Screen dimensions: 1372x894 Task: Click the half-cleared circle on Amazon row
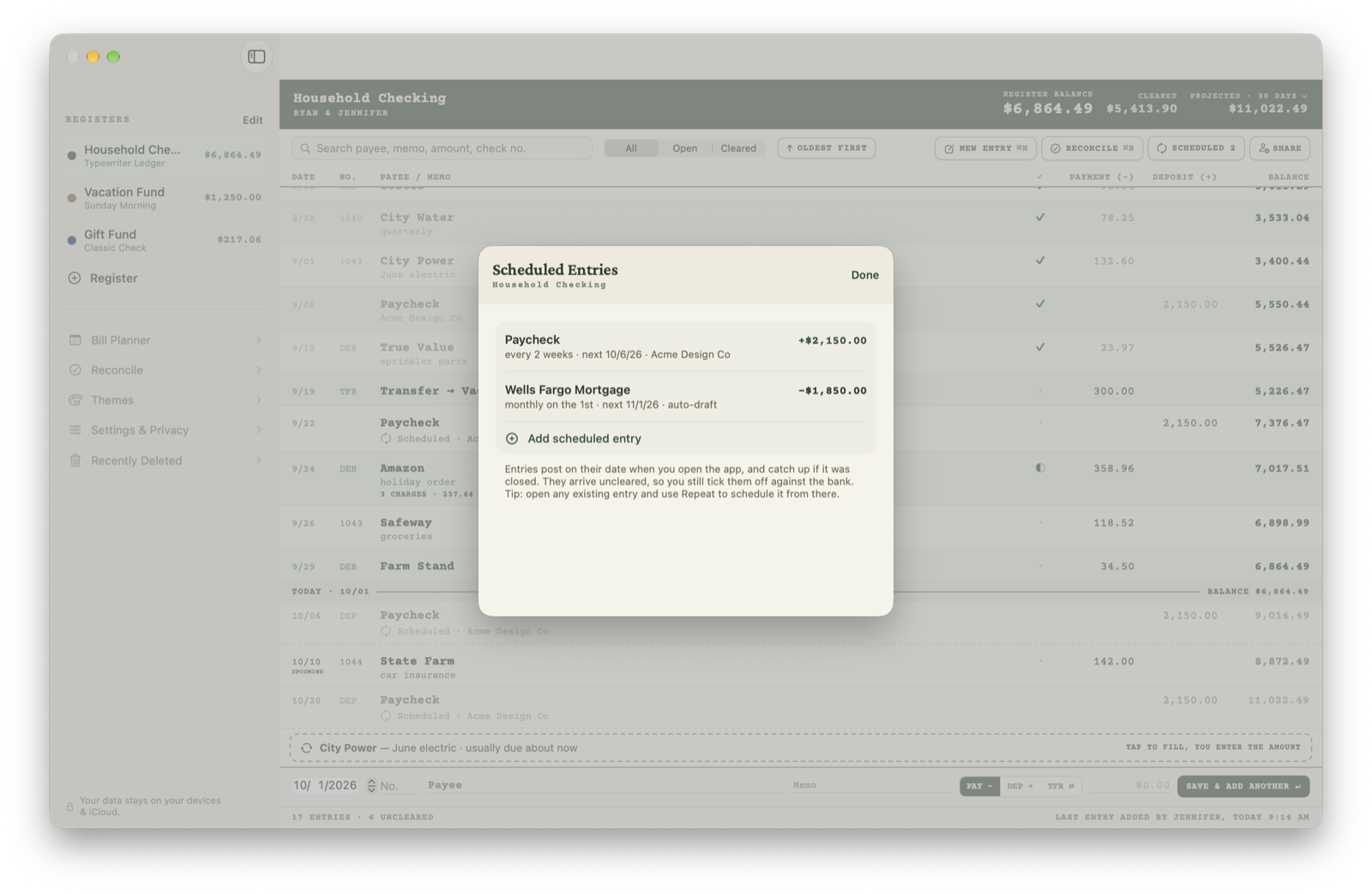coord(1040,468)
